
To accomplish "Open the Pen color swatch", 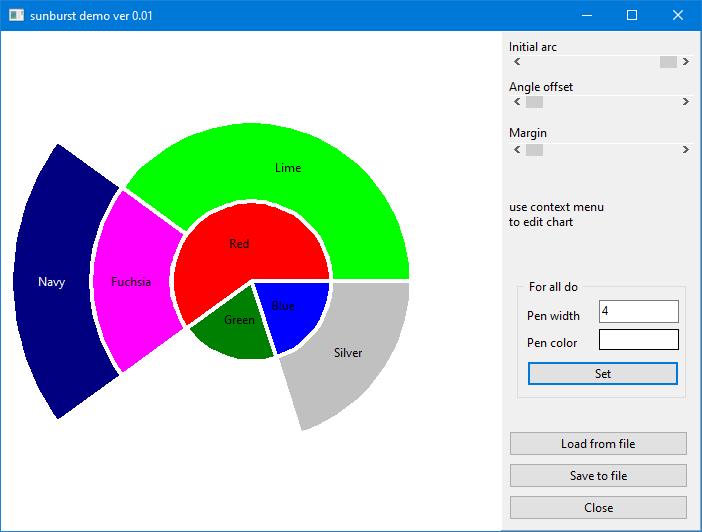I will coord(638,340).
